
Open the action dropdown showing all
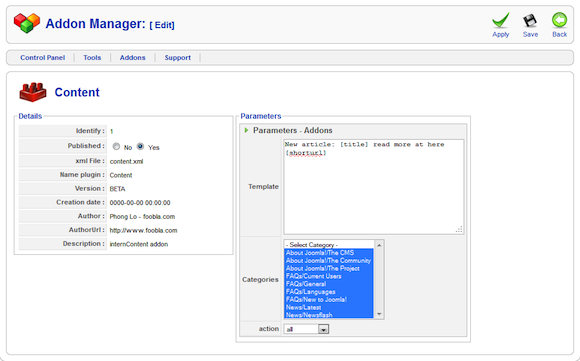pyautogui.click(x=306, y=329)
